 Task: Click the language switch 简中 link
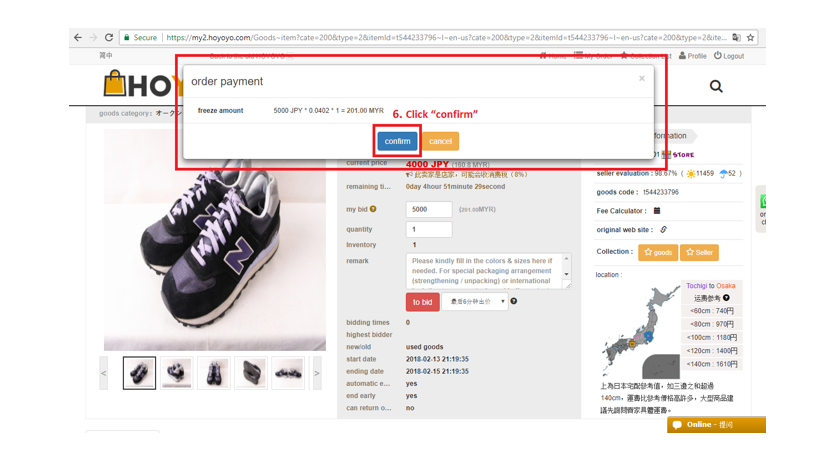pyautogui.click(x=105, y=55)
